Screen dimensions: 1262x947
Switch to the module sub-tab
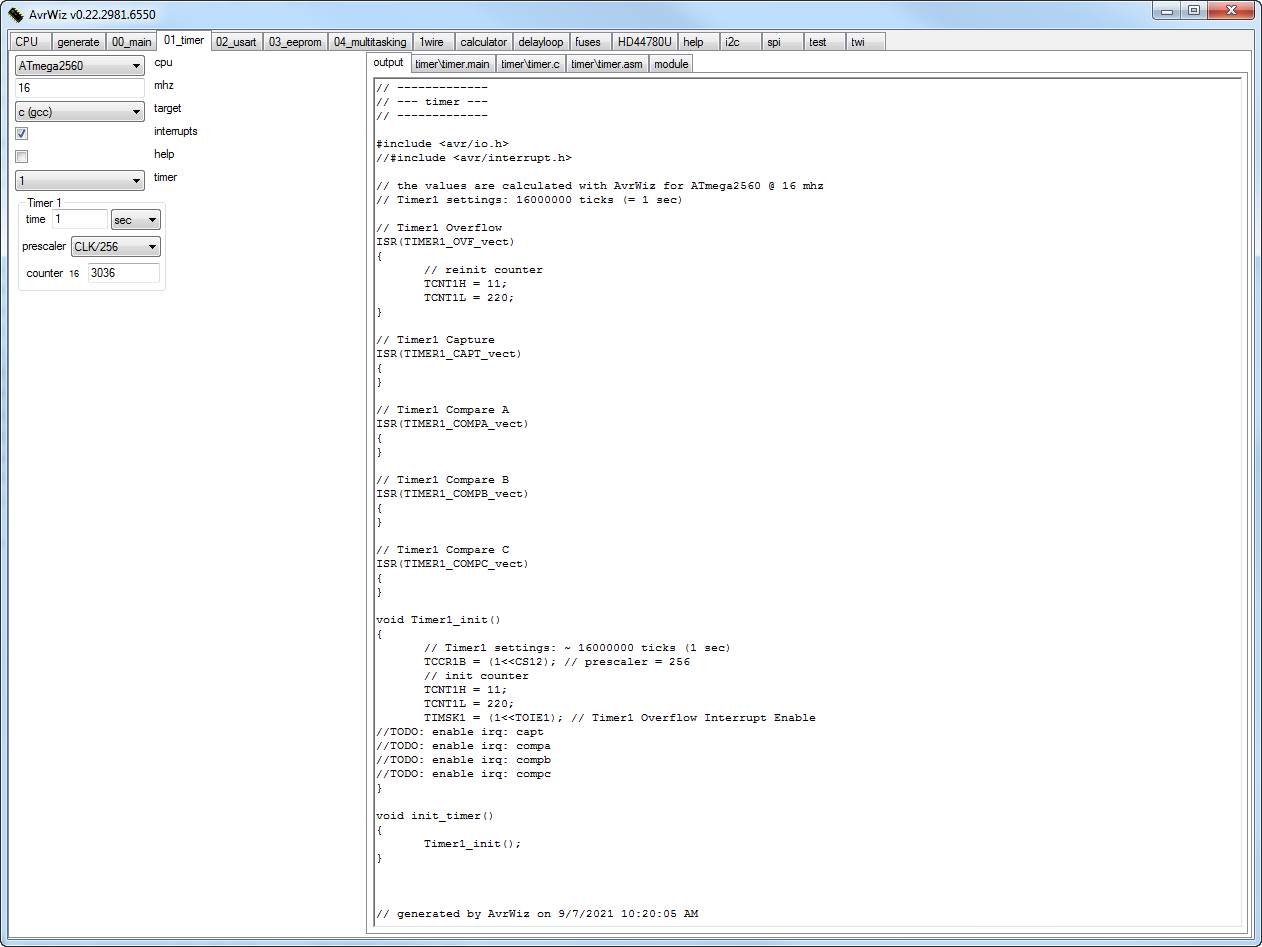[x=671, y=64]
